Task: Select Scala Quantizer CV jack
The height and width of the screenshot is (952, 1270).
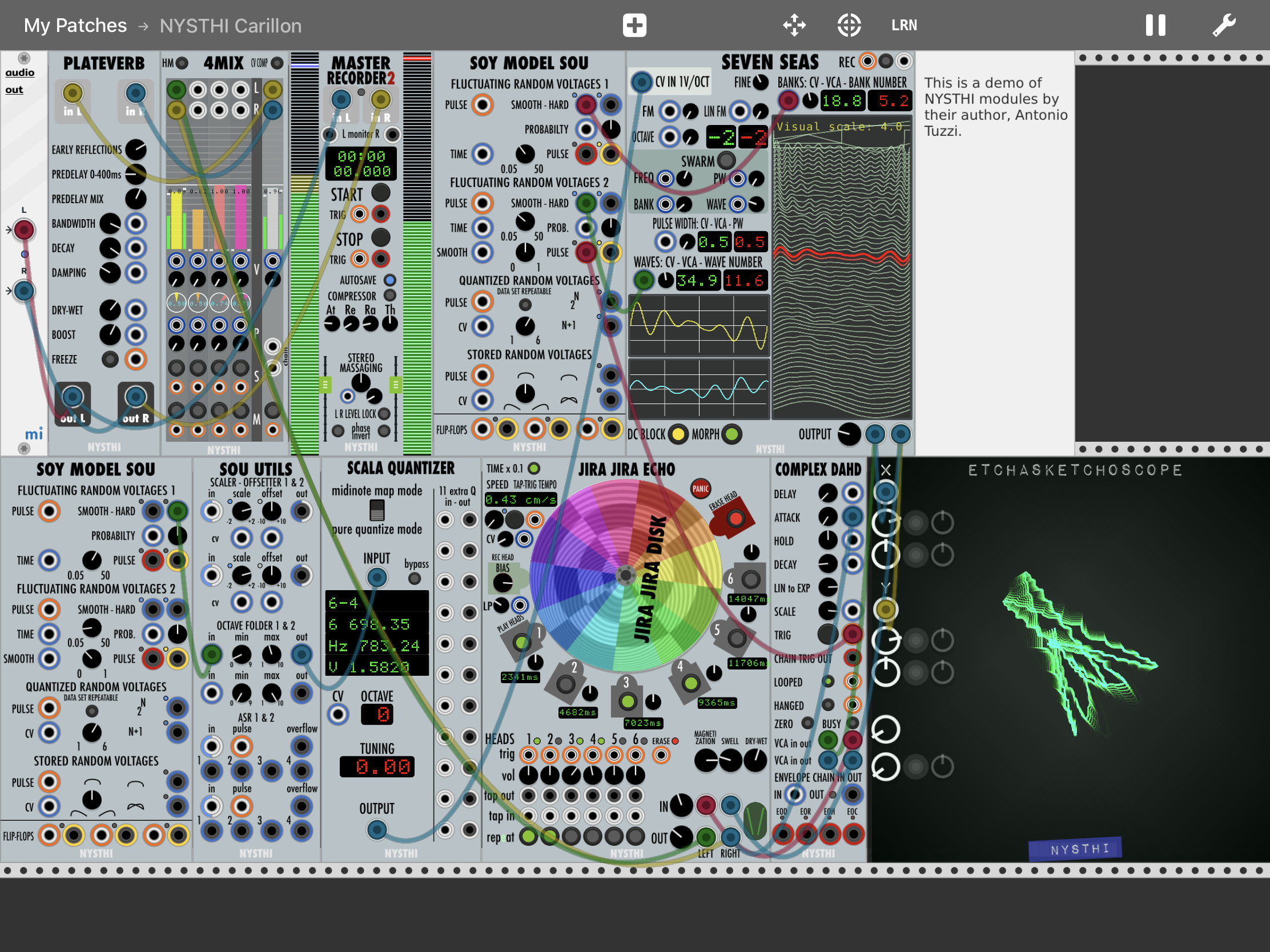Action: click(x=337, y=715)
